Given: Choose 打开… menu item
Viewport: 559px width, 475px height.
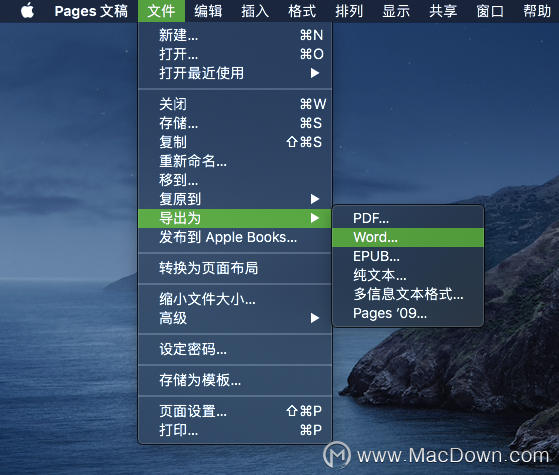Looking at the screenshot, I should point(235,54).
